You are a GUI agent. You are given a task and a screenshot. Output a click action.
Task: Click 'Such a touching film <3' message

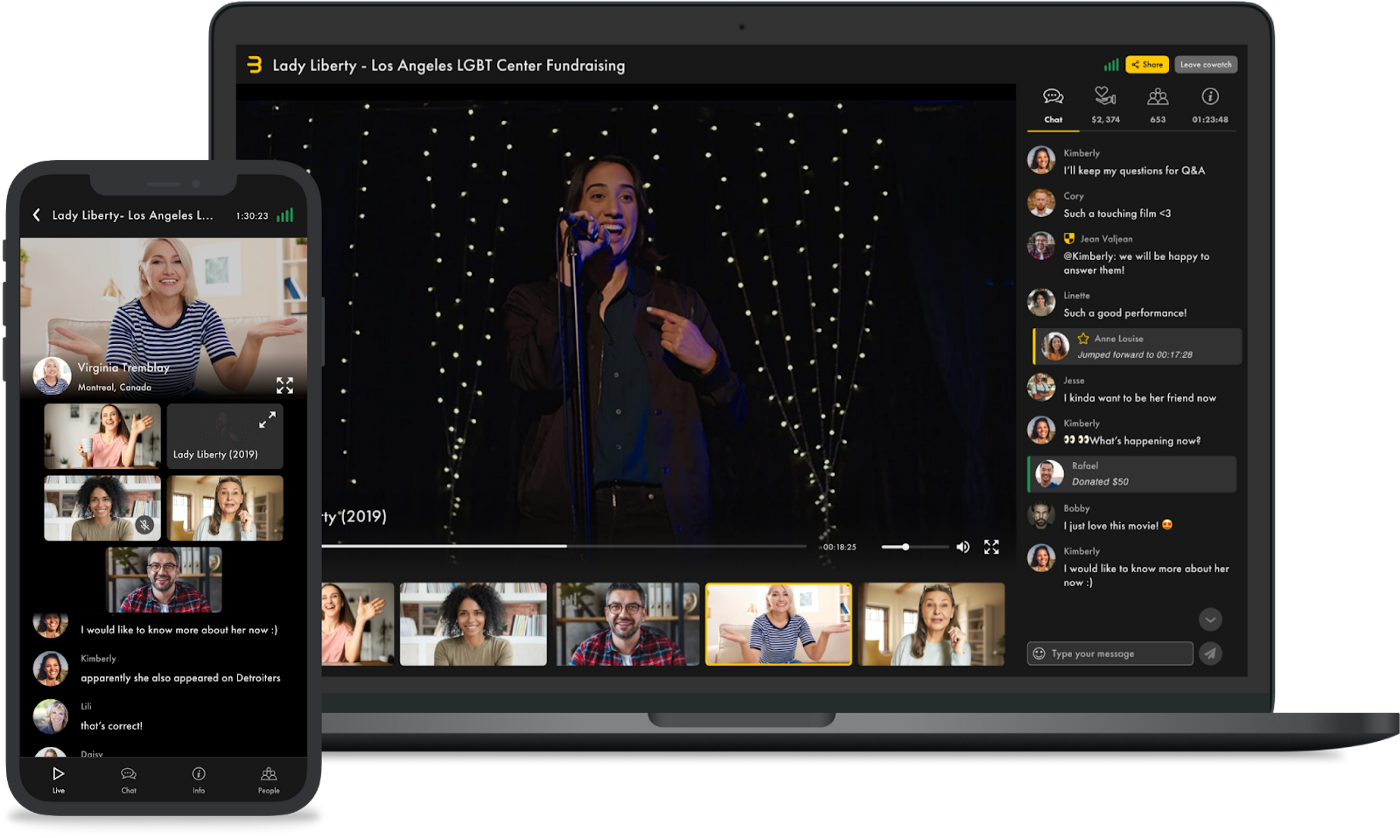click(x=1117, y=213)
